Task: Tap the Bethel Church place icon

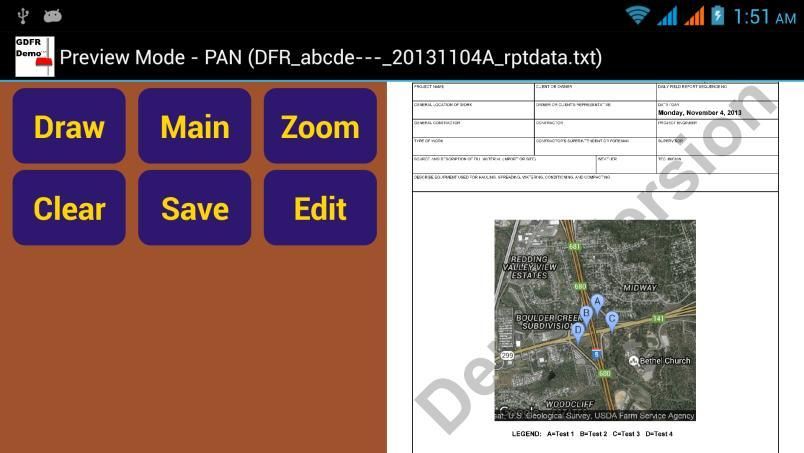Action: pyautogui.click(x=633, y=360)
